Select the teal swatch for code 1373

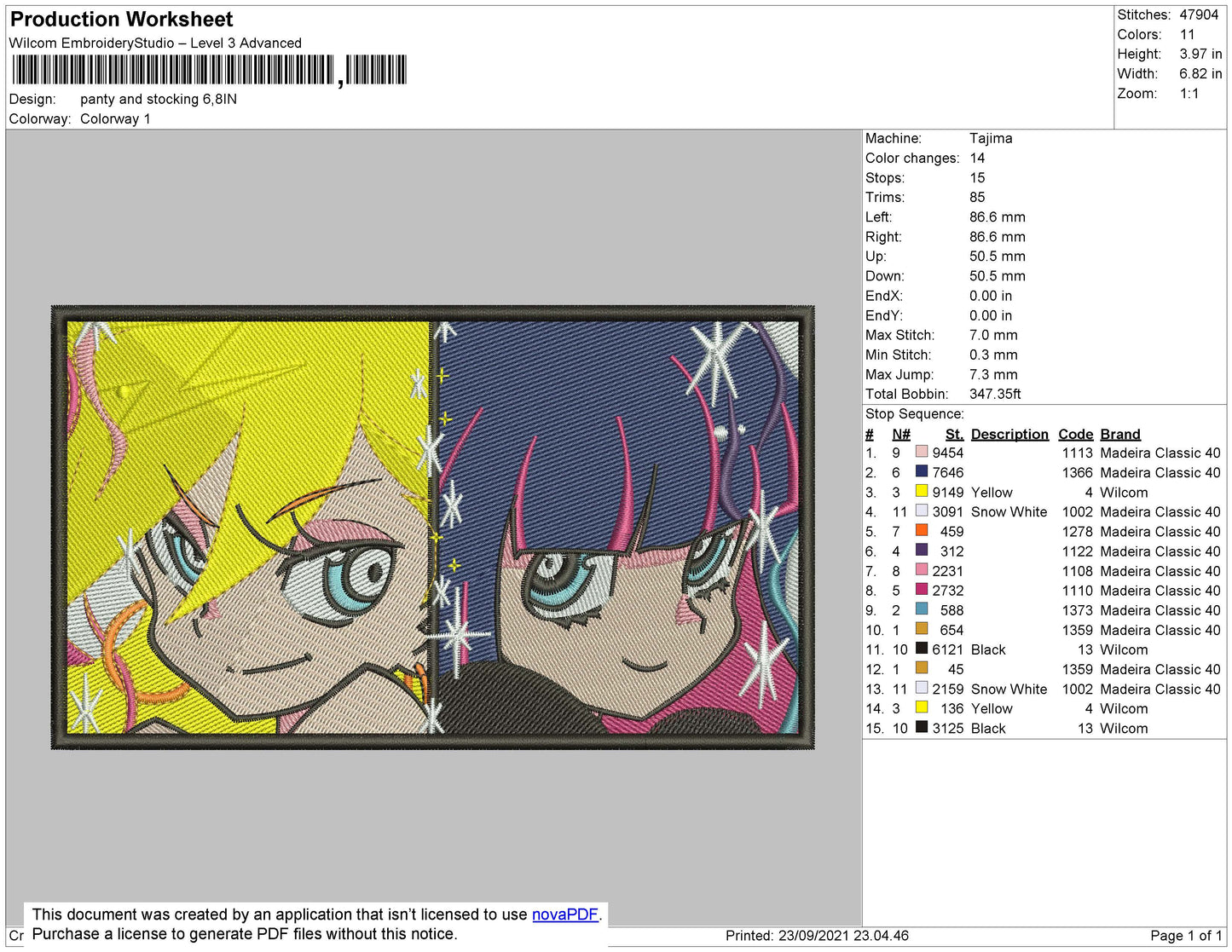(921, 609)
